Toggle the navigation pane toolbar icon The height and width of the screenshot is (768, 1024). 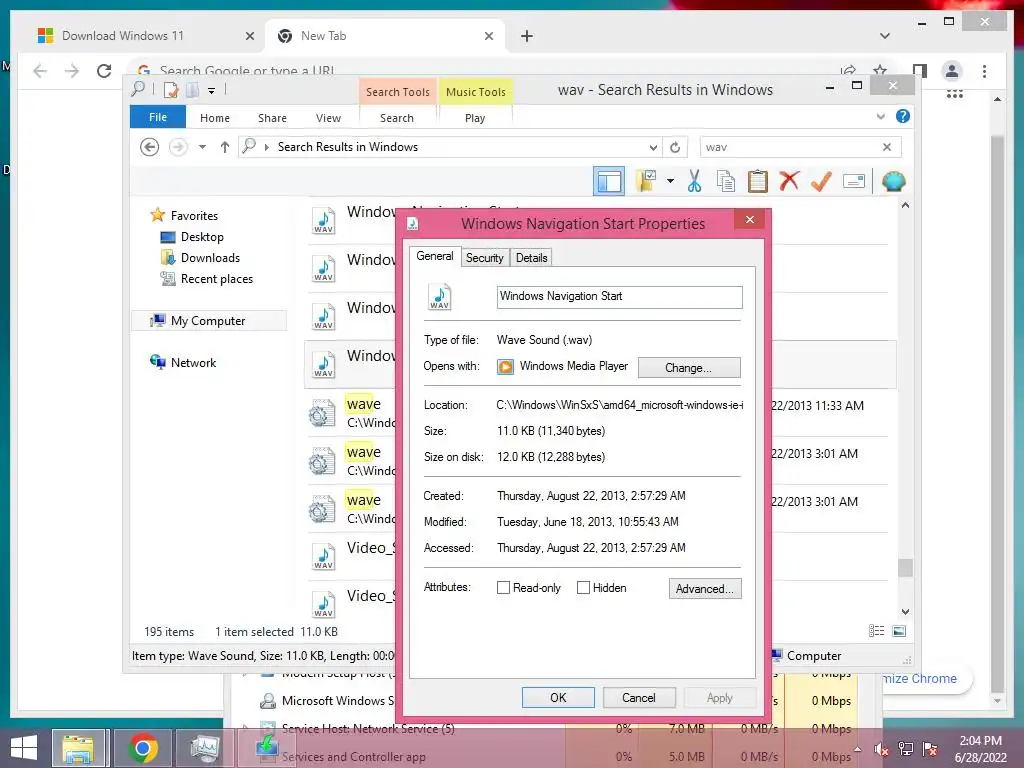click(609, 181)
